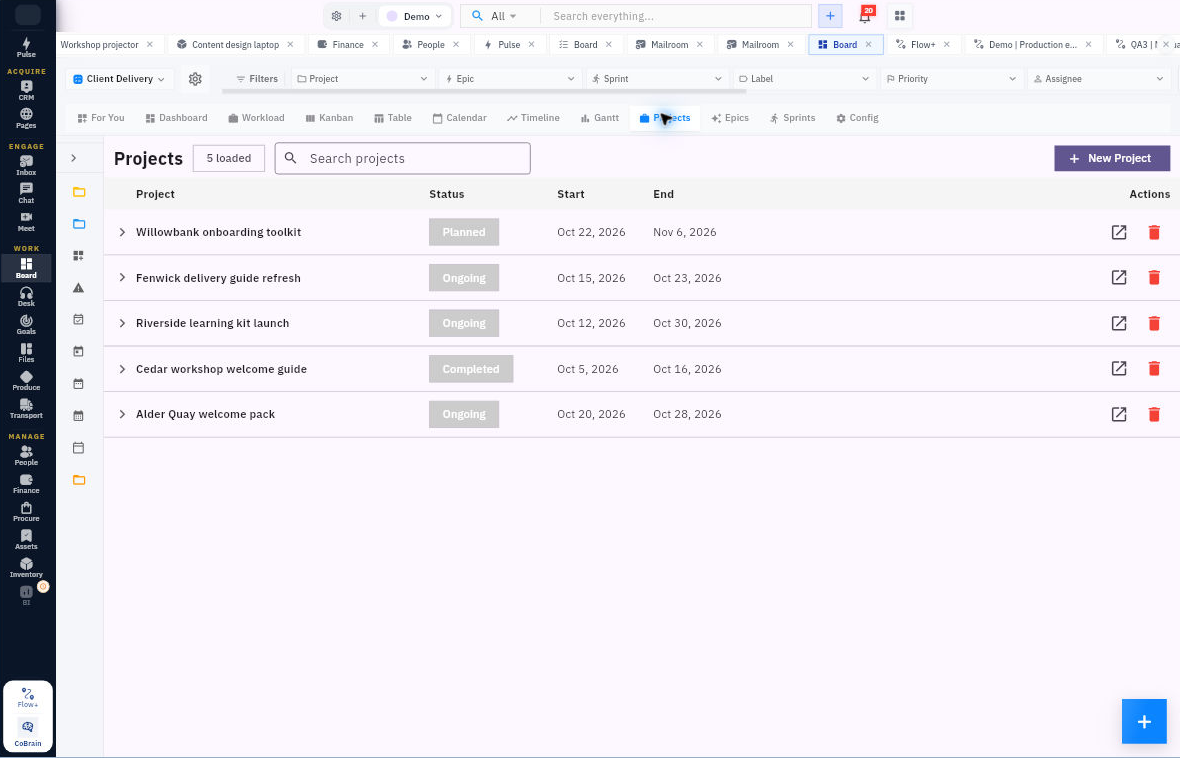Open the Procure module
Image resolution: width=1180 pixels, height=758 pixels.
[x=26, y=511]
